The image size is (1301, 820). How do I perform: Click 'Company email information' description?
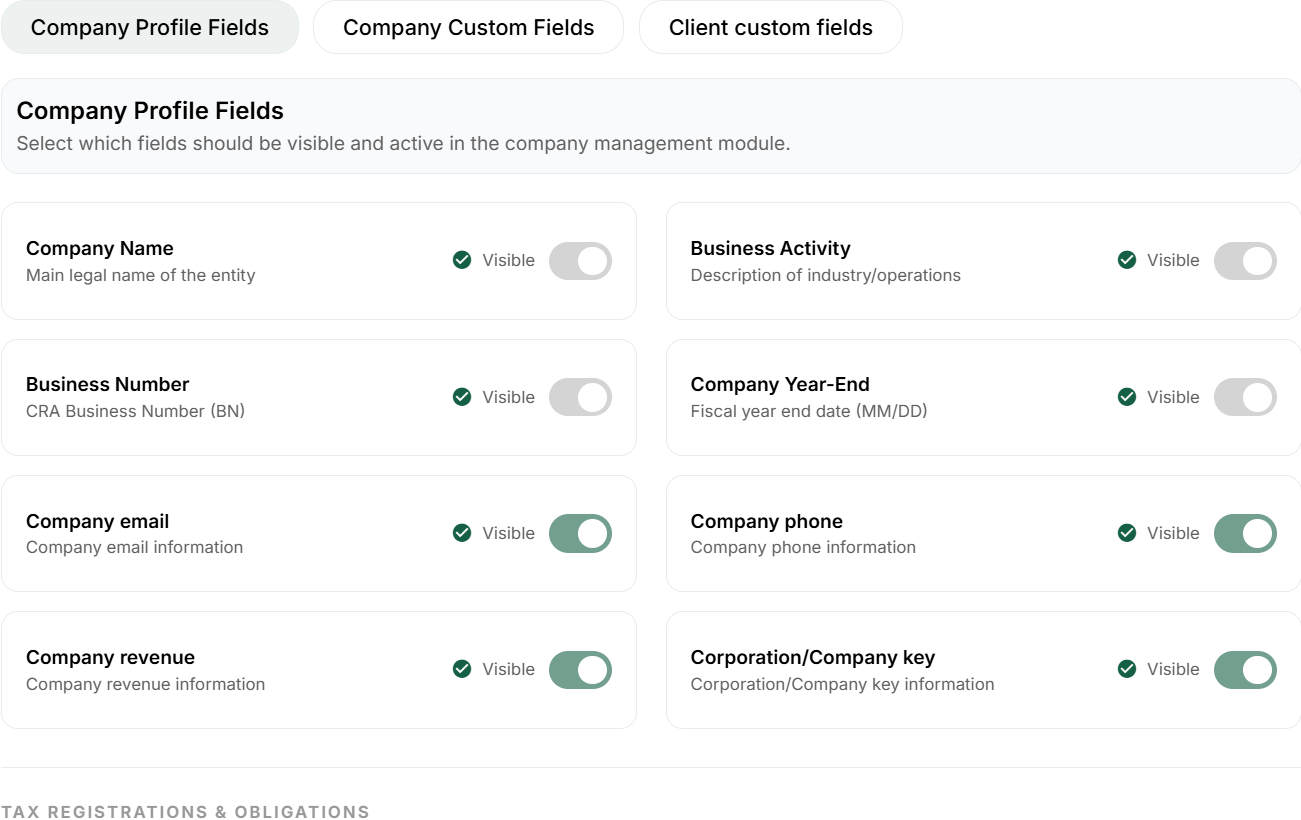pyautogui.click(x=134, y=547)
